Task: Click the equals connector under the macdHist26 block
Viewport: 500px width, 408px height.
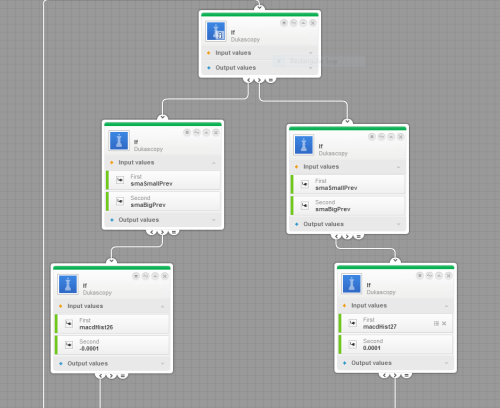Action: (123, 375)
